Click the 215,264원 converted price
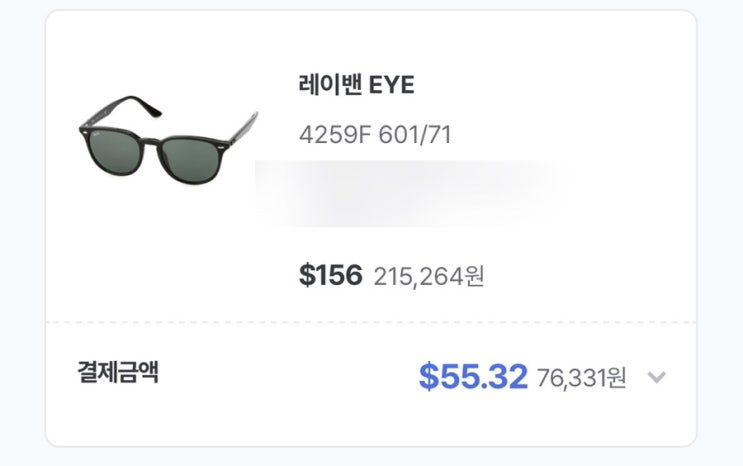743x466 pixels. click(x=428, y=276)
